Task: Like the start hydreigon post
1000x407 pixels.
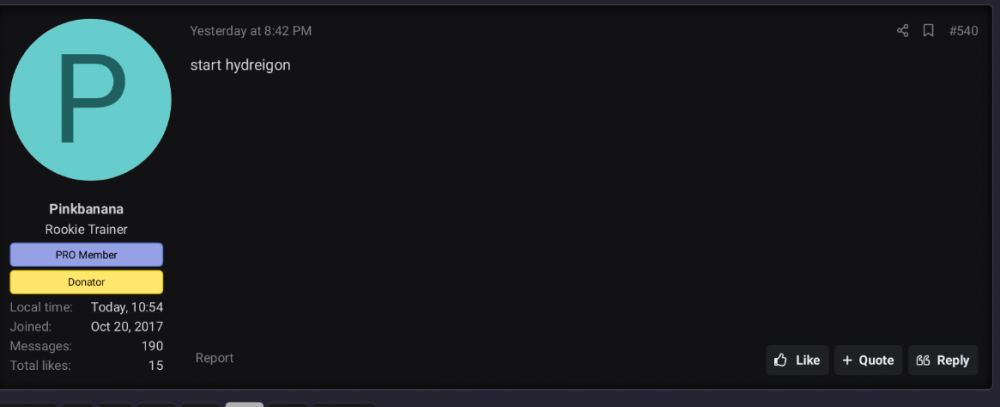Action: pyautogui.click(x=797, y=360)
